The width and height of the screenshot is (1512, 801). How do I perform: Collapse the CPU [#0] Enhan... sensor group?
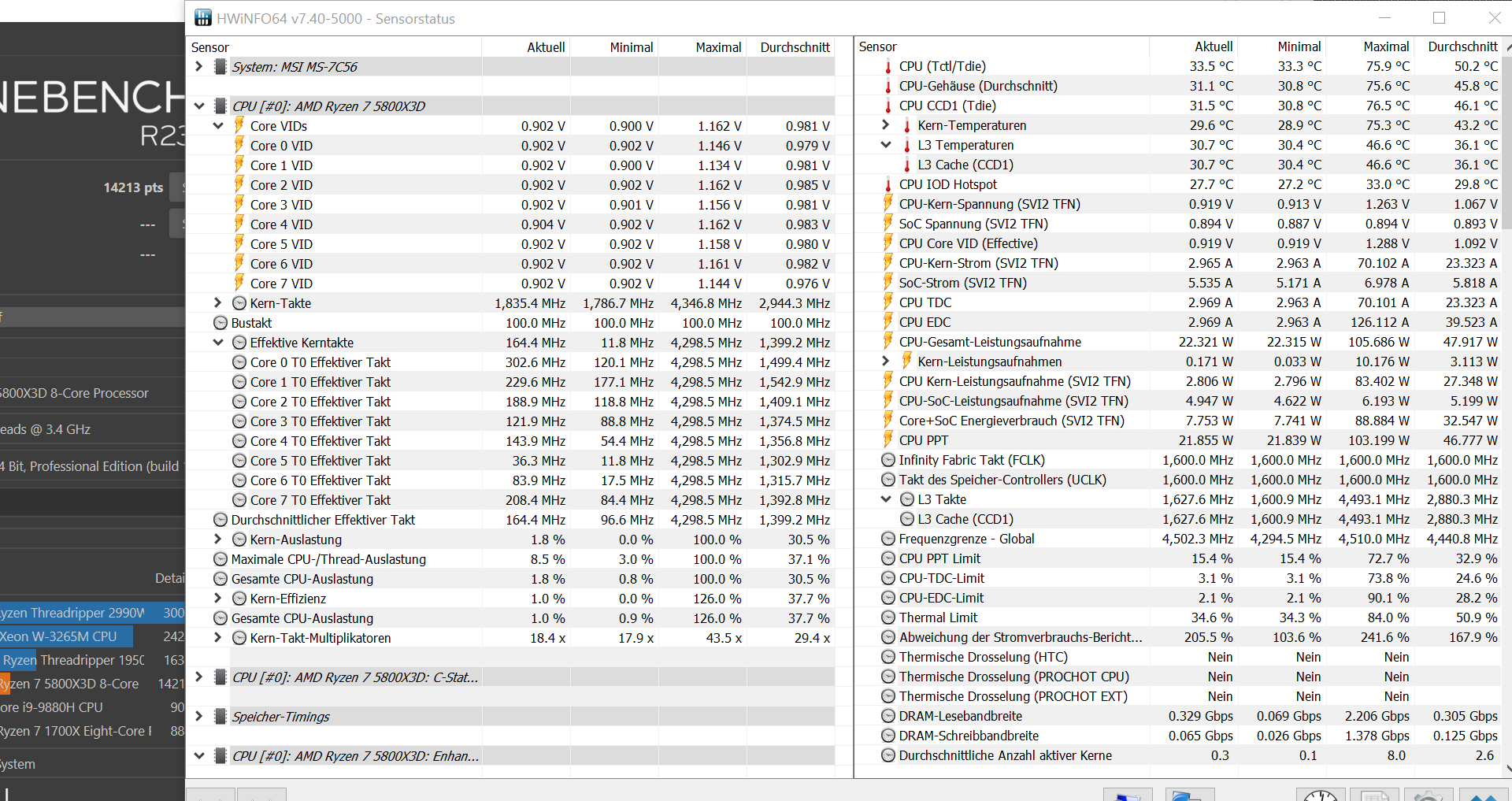[x=199, y=755]
